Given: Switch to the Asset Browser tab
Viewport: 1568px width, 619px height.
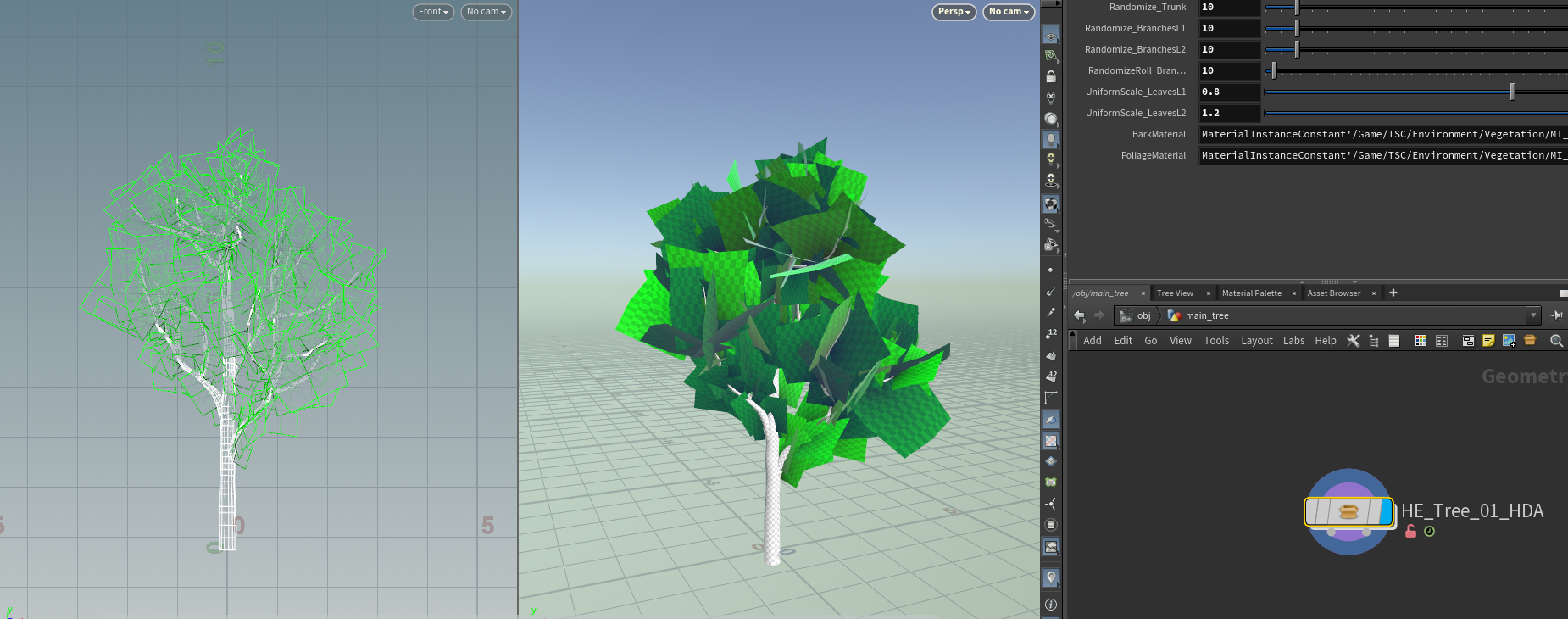Looking at the screenshot, I should point(1333,293).
